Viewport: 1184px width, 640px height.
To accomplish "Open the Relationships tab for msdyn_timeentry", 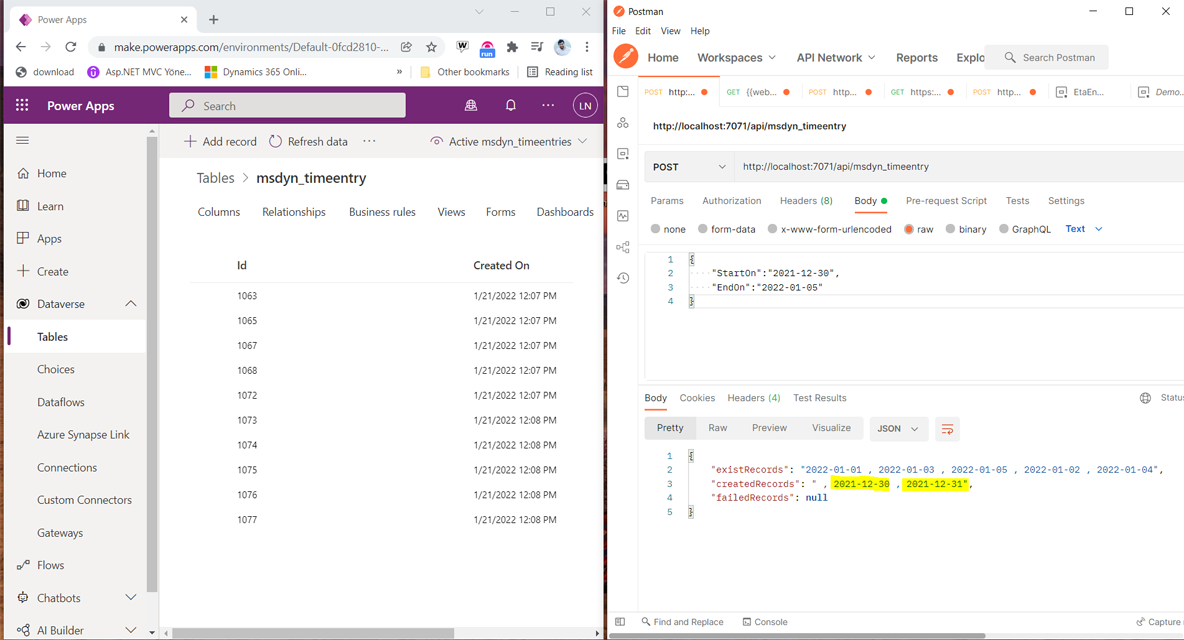I will coord(293,211).
